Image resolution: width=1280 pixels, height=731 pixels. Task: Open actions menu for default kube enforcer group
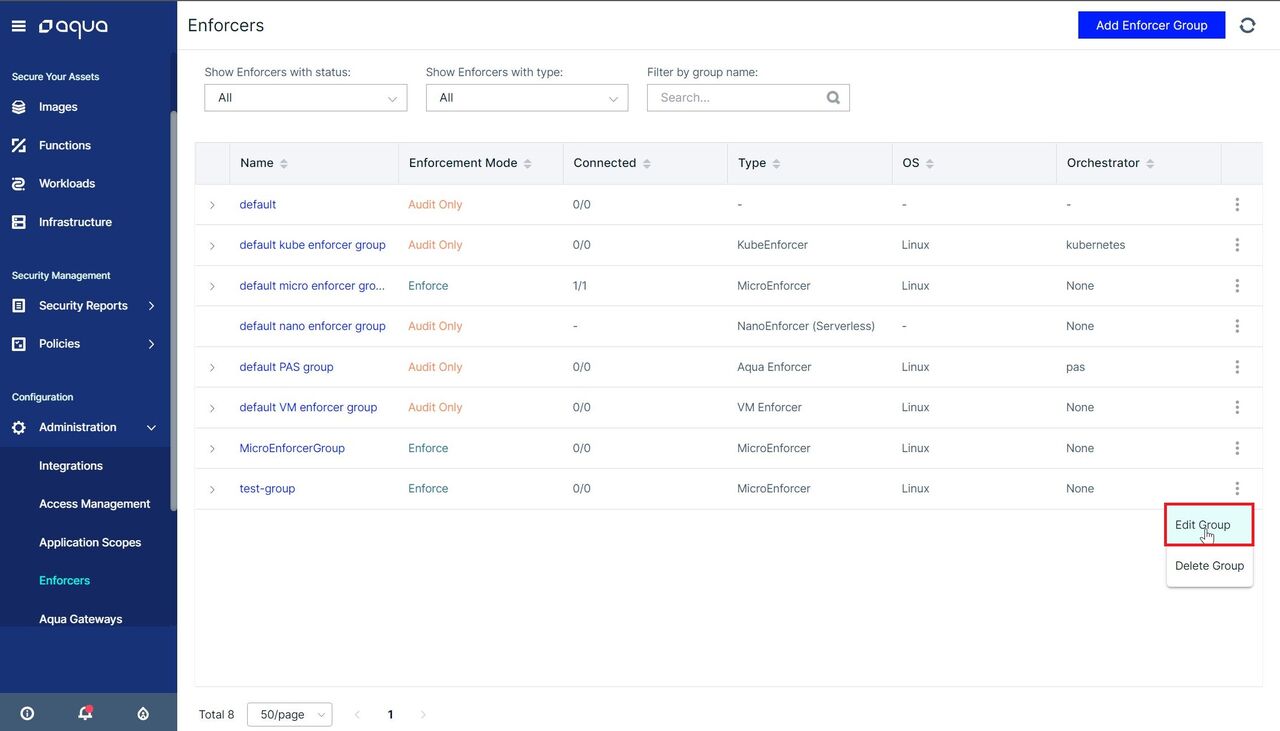click(x=1237, y=245)
